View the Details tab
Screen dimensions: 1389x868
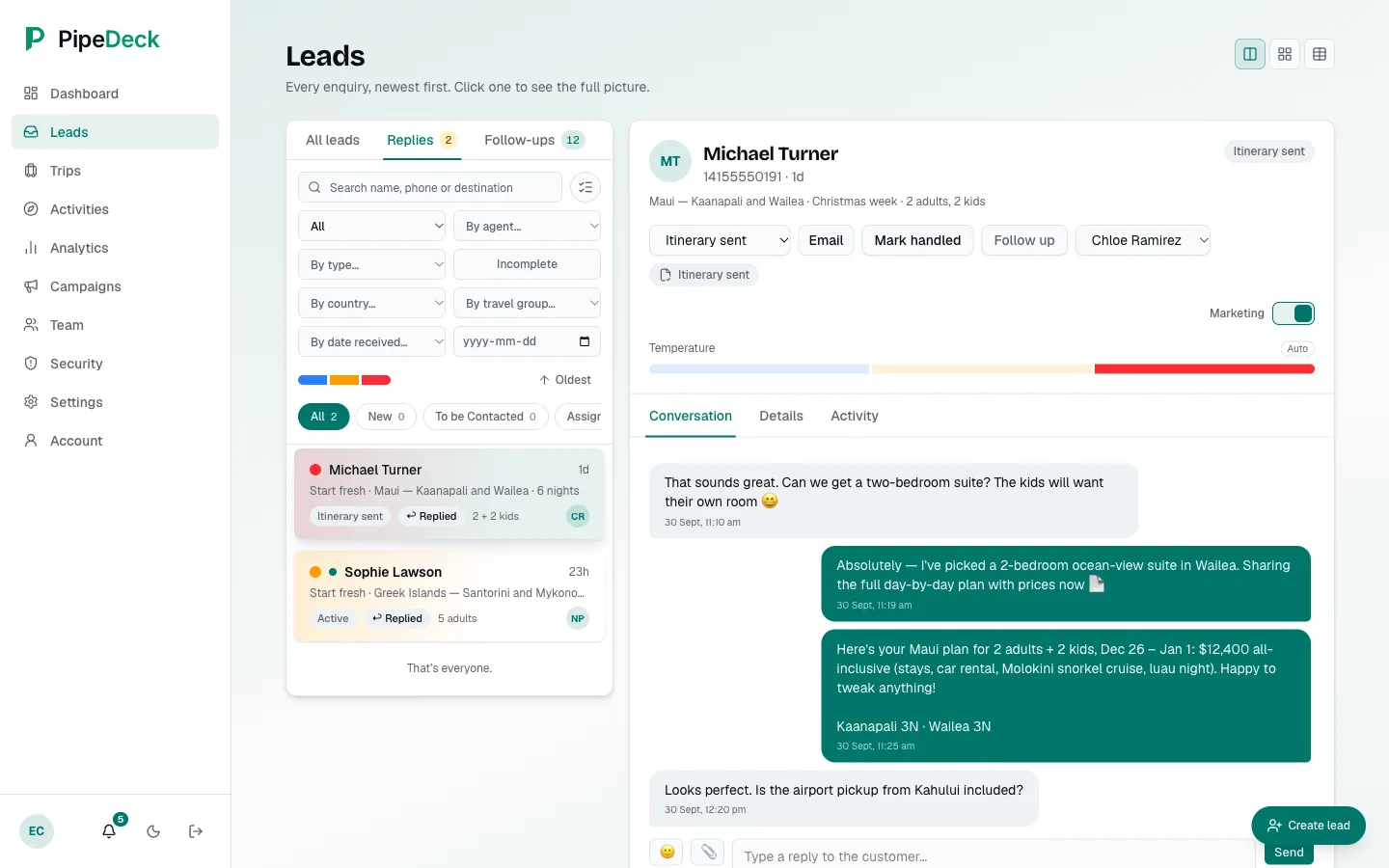(781, 416)
